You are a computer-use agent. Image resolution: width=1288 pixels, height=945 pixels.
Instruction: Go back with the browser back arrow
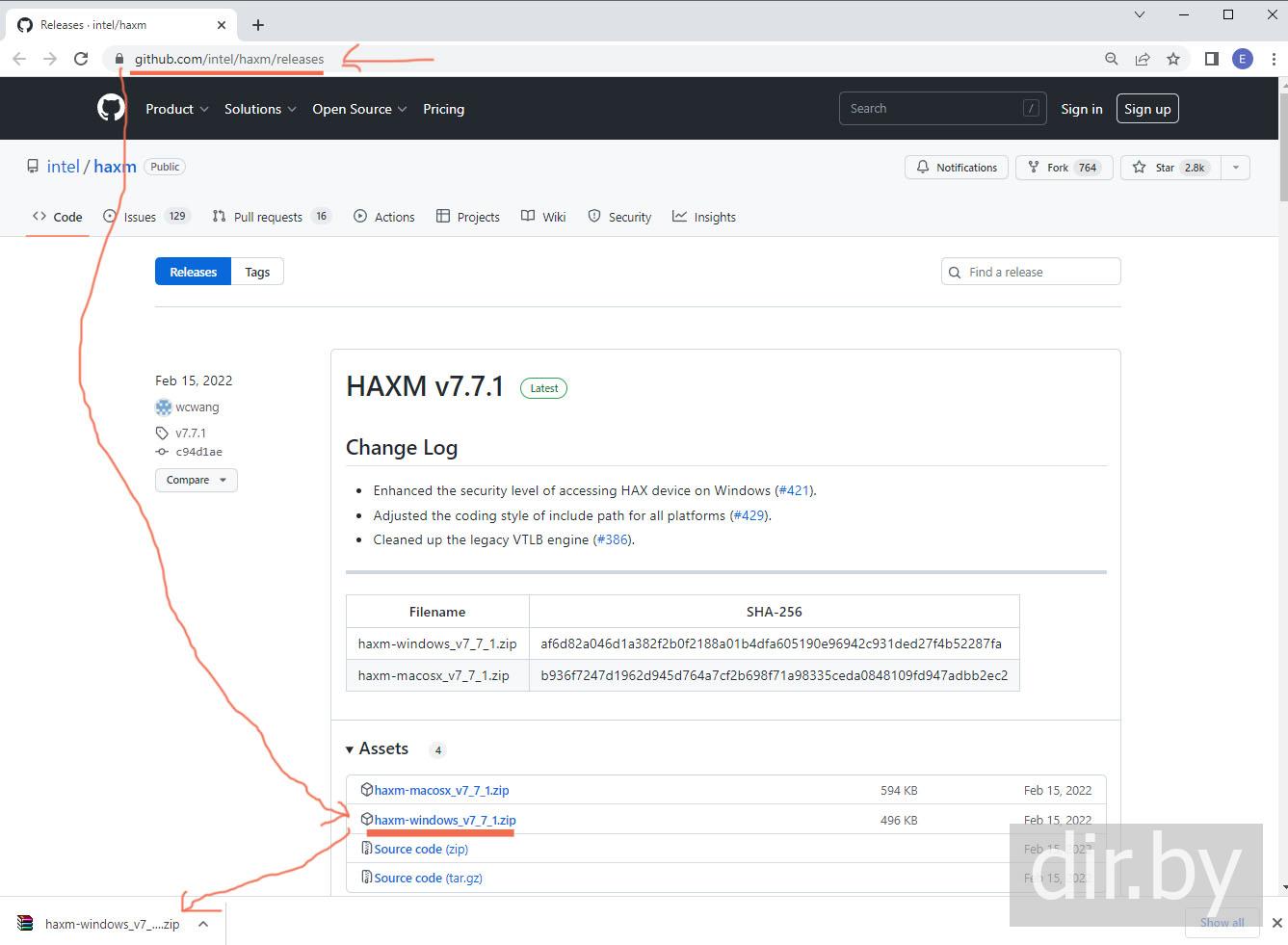[x=19, y=59]
